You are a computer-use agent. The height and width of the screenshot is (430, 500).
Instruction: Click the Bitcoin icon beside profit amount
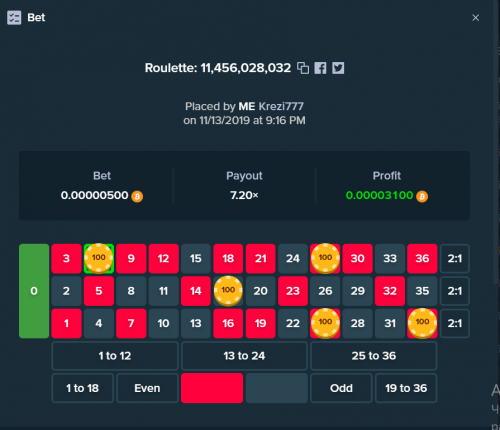point(422,196)
